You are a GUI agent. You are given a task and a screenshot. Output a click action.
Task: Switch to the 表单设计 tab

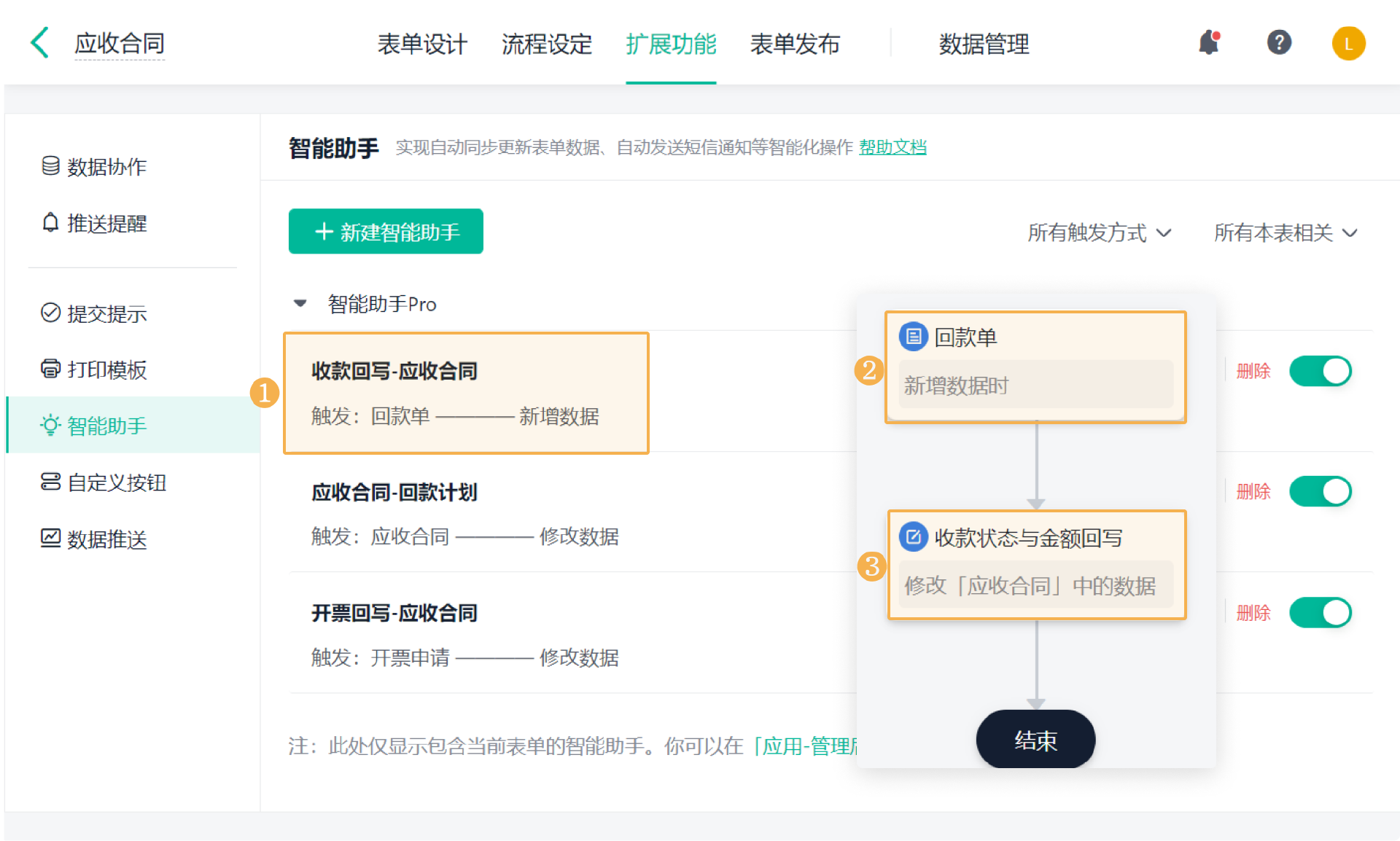[422, 44]
